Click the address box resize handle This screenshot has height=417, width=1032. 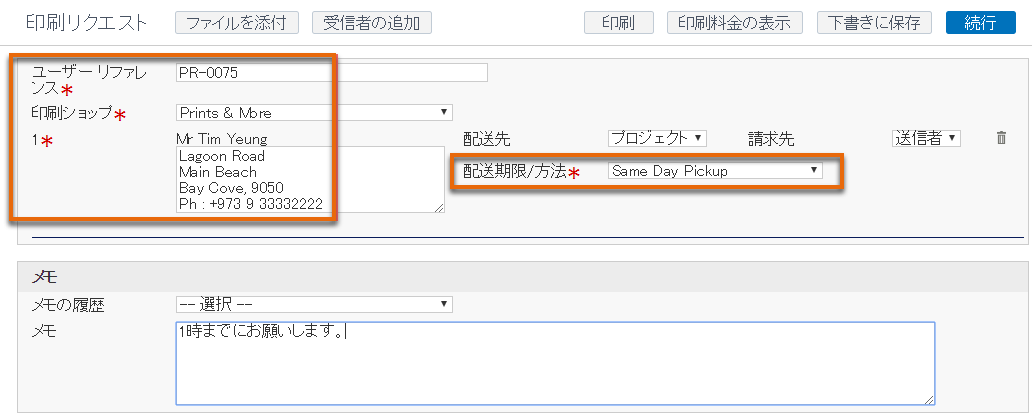click(440, 208)
